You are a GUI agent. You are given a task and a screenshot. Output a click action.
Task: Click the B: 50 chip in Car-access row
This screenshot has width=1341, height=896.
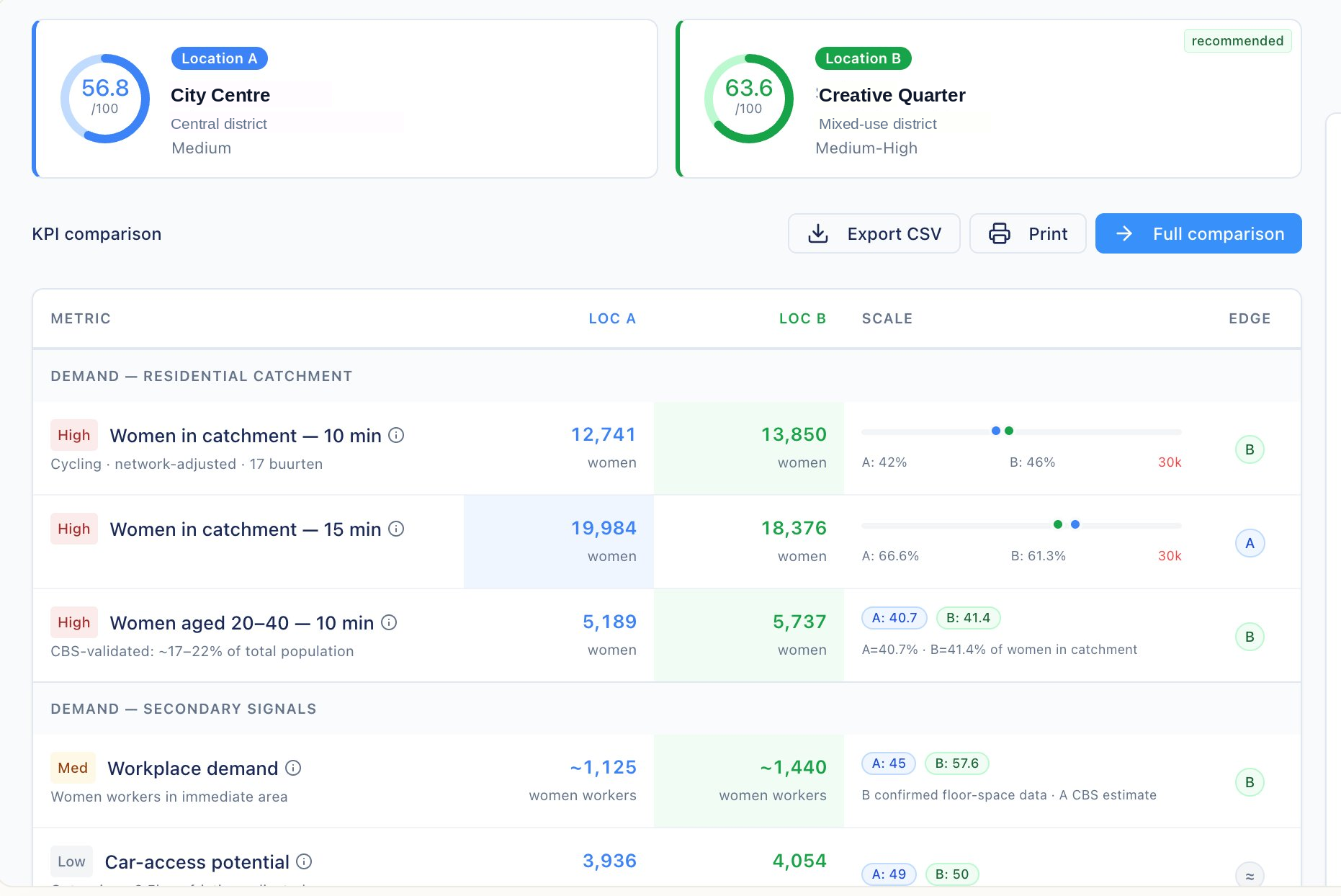[951, 874]
